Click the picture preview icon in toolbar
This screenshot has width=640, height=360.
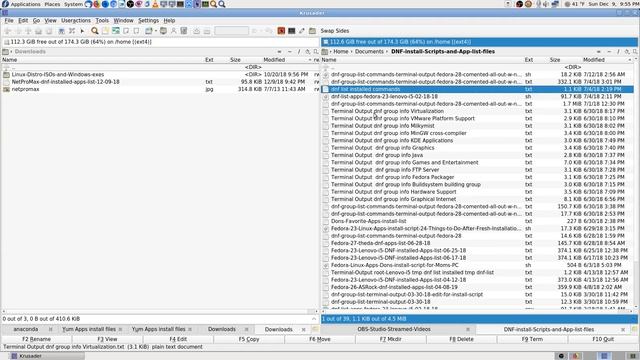tap(116, 31)
